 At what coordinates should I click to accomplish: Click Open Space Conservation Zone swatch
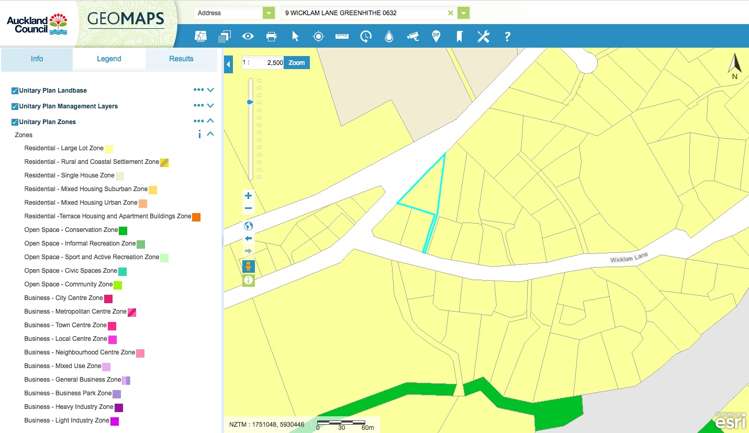123,231
